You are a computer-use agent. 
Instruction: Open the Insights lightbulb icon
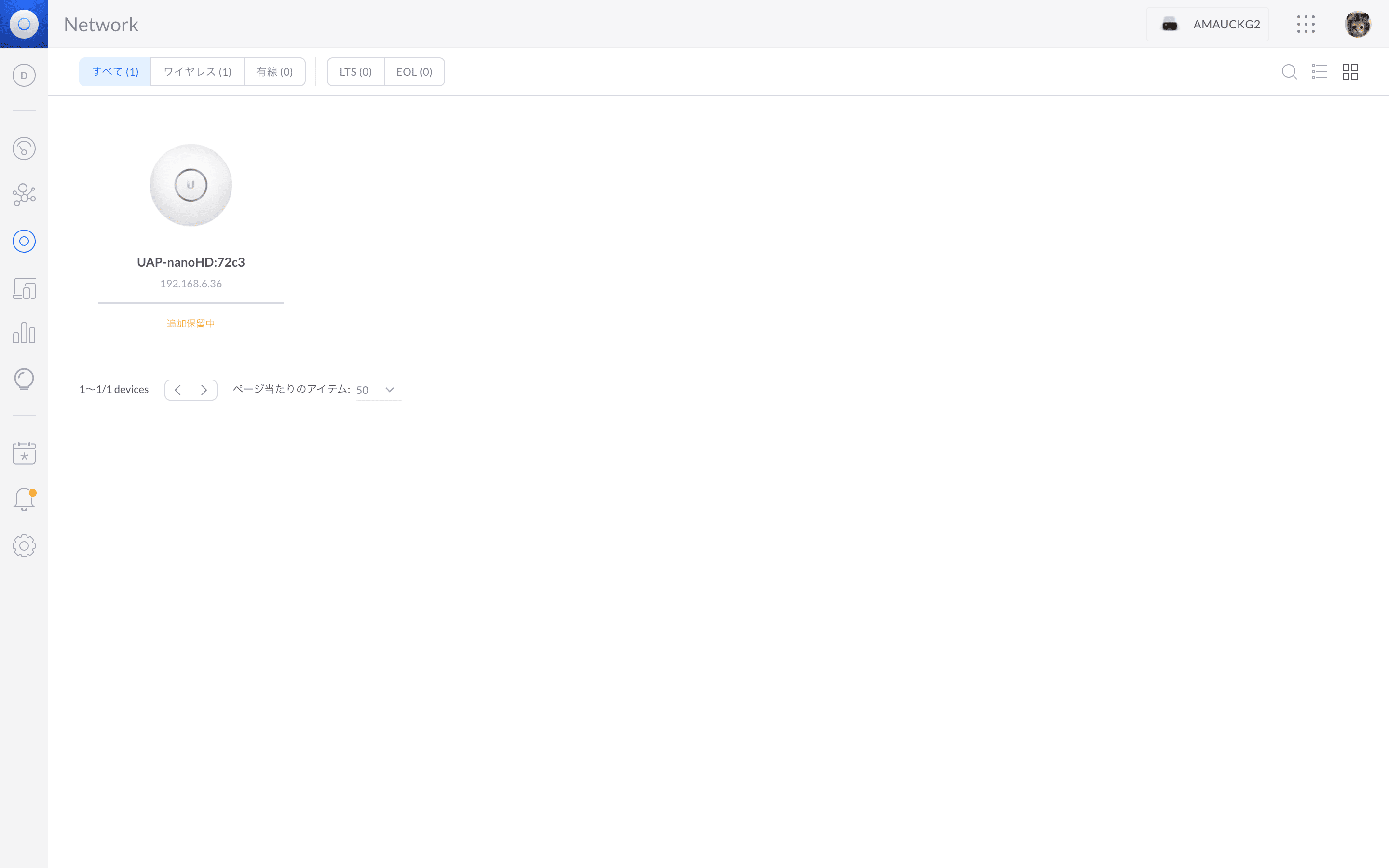24,380
